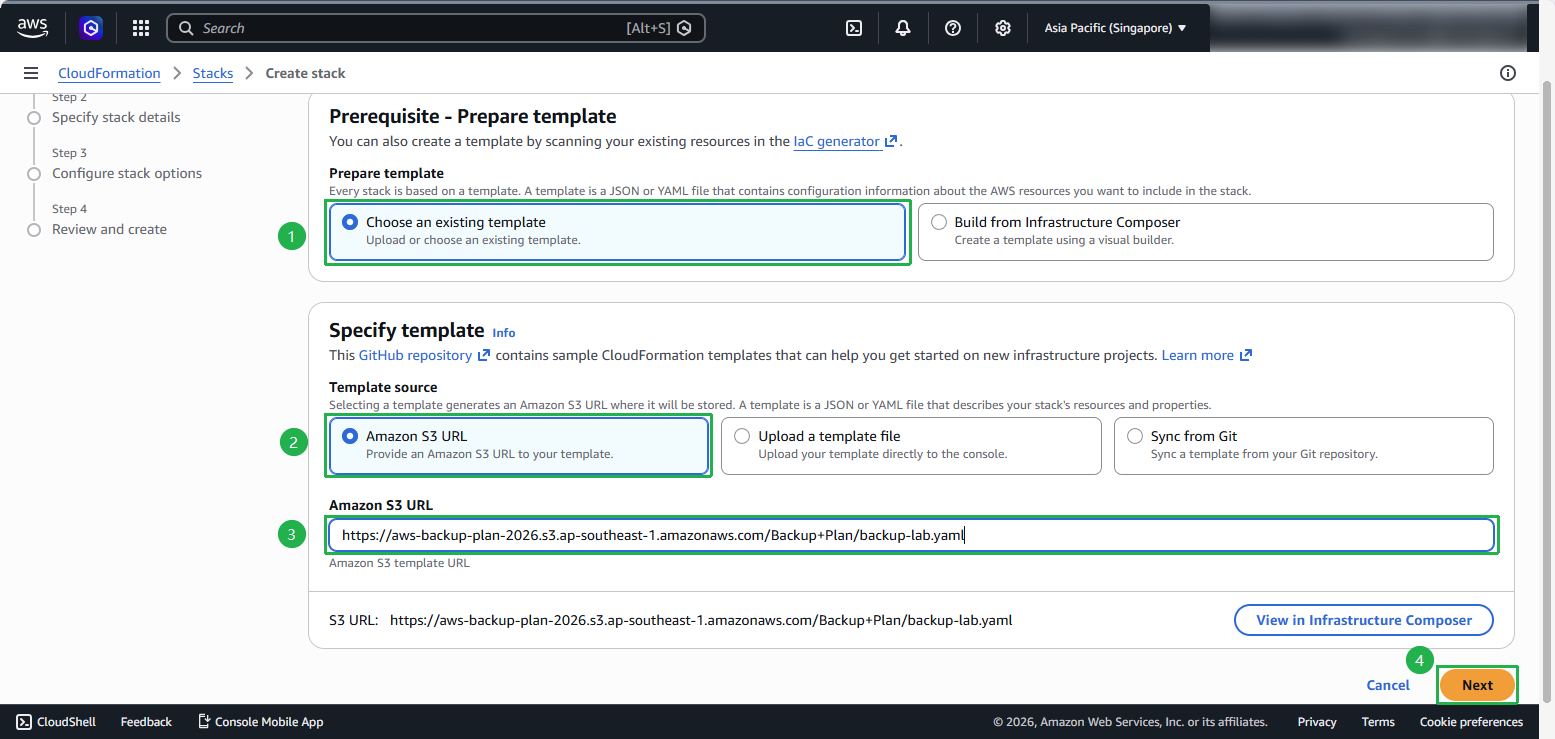The width and height of the screenshot is (1555, 739).
Task: Click the Console Mobile App icon
Action: pyautogui.click(x=204, y=721)
